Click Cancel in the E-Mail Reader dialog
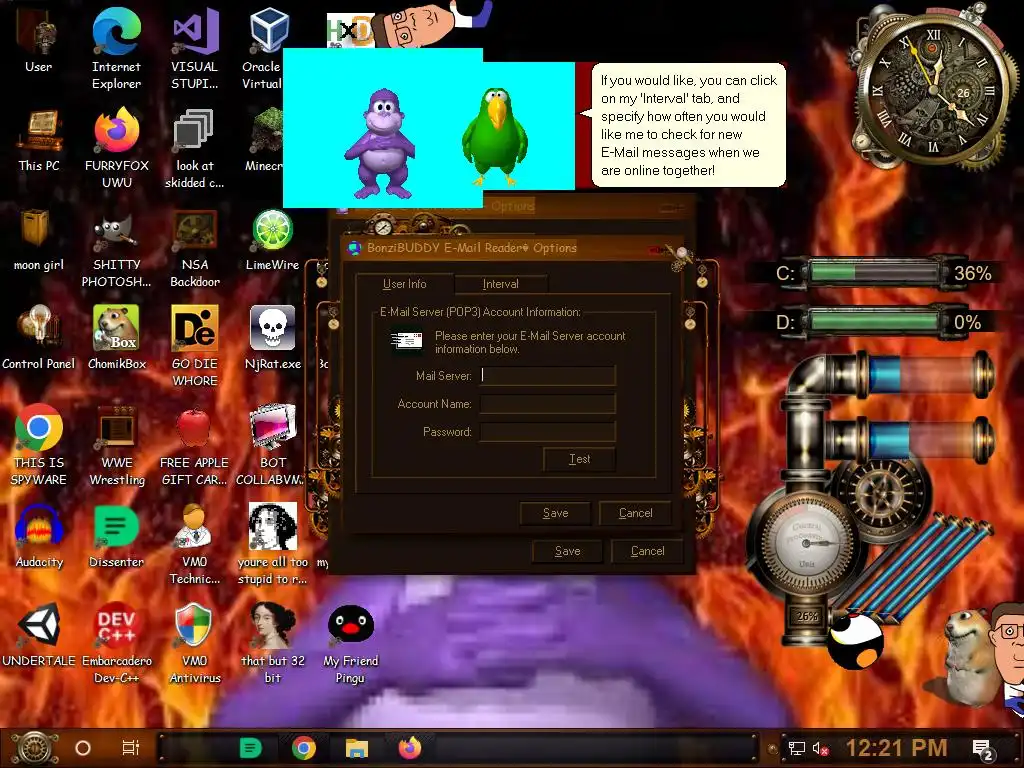1024x768 pixels. (x=635, y=513)
